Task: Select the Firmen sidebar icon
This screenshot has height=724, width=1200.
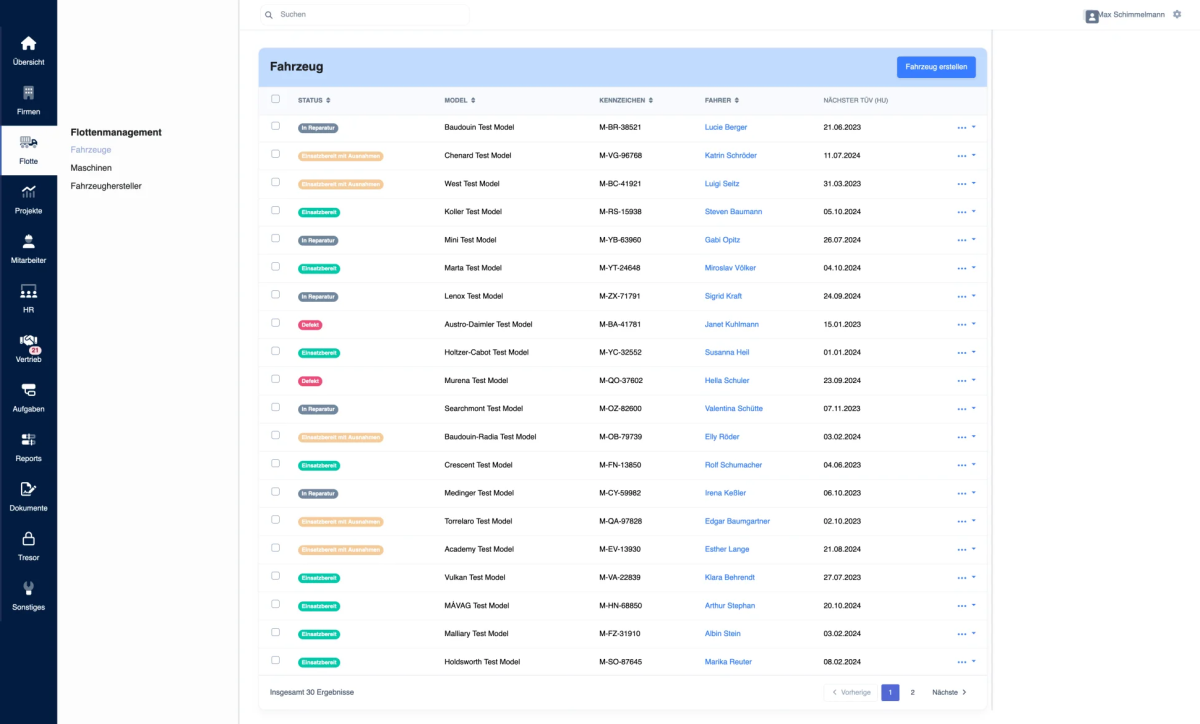Action: [28, 95]
